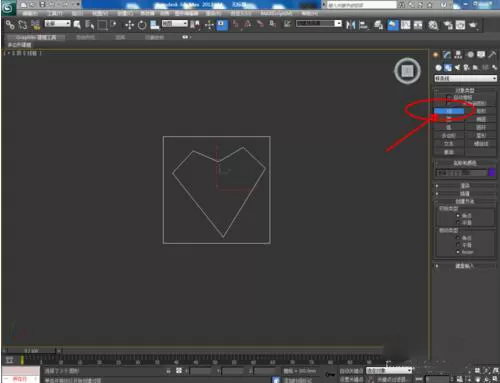The width and height of the screenshot is (500, 383).
Task: Open the 选定对象 key target dropdown
Action: [389, 371]
